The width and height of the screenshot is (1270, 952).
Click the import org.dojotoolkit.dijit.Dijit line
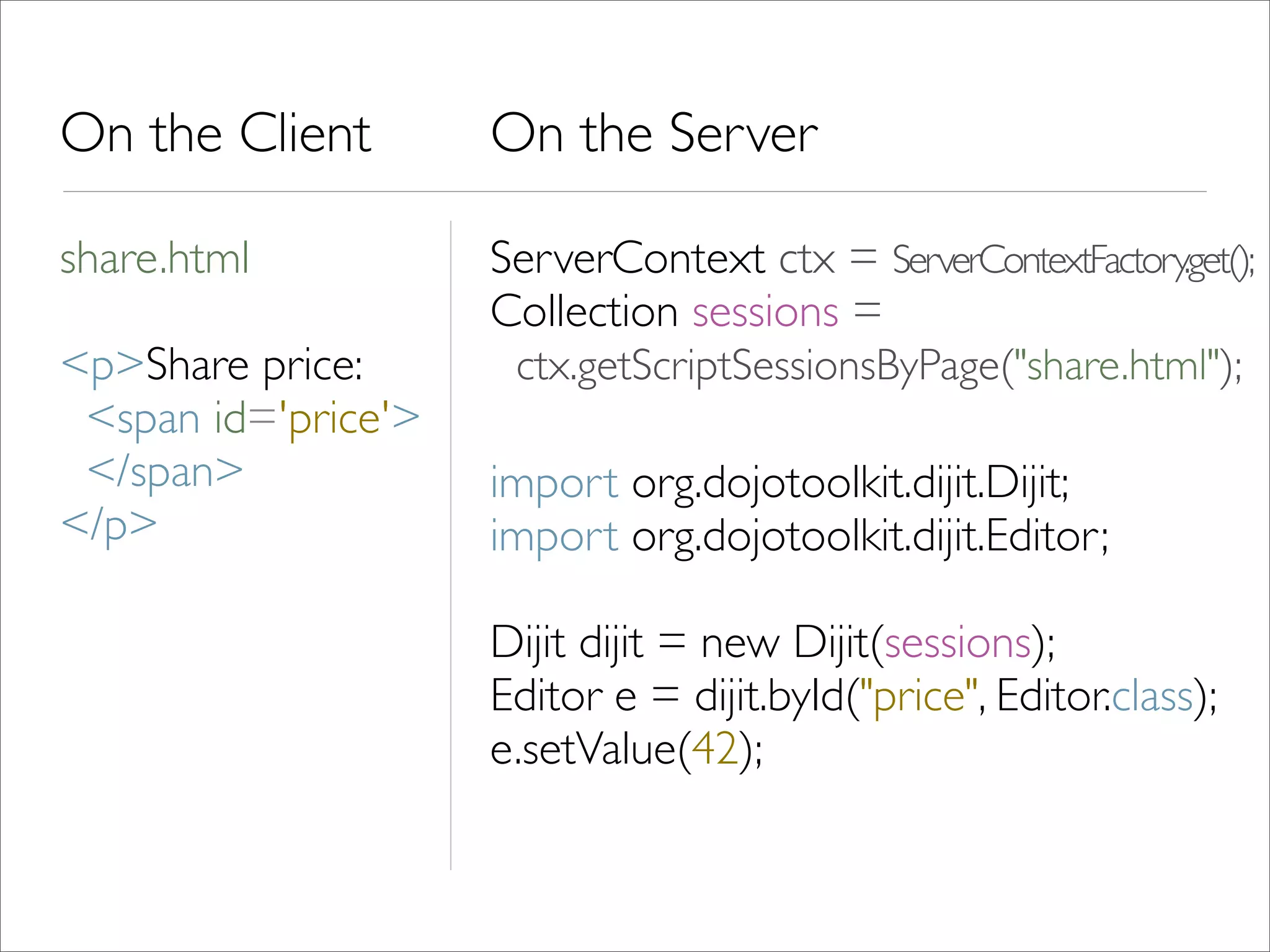(x=779, y=483)
